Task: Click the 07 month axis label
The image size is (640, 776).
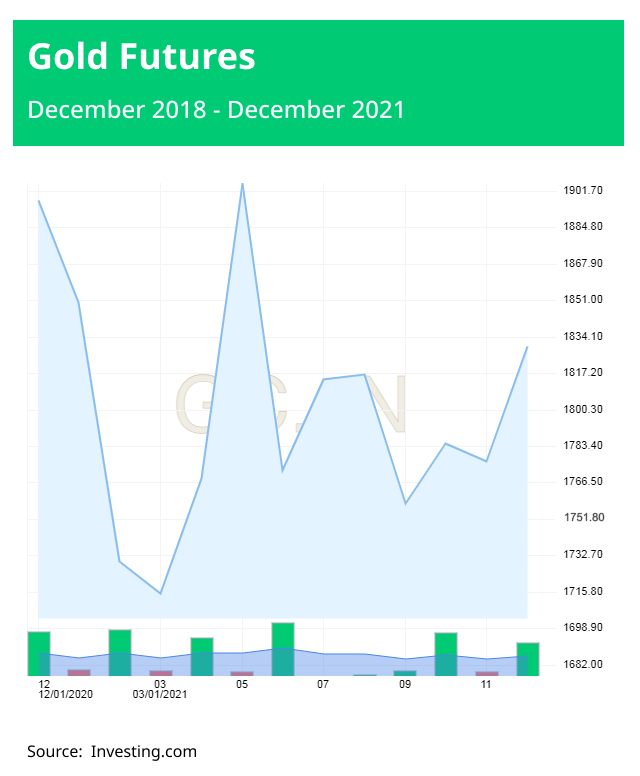Action: [x=323, y=685]
